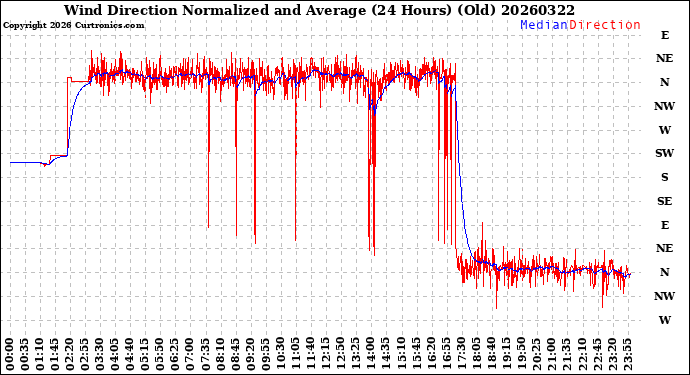Click the 12:50 time axis label
Screen dimensions: 690x375
point(340,355)
